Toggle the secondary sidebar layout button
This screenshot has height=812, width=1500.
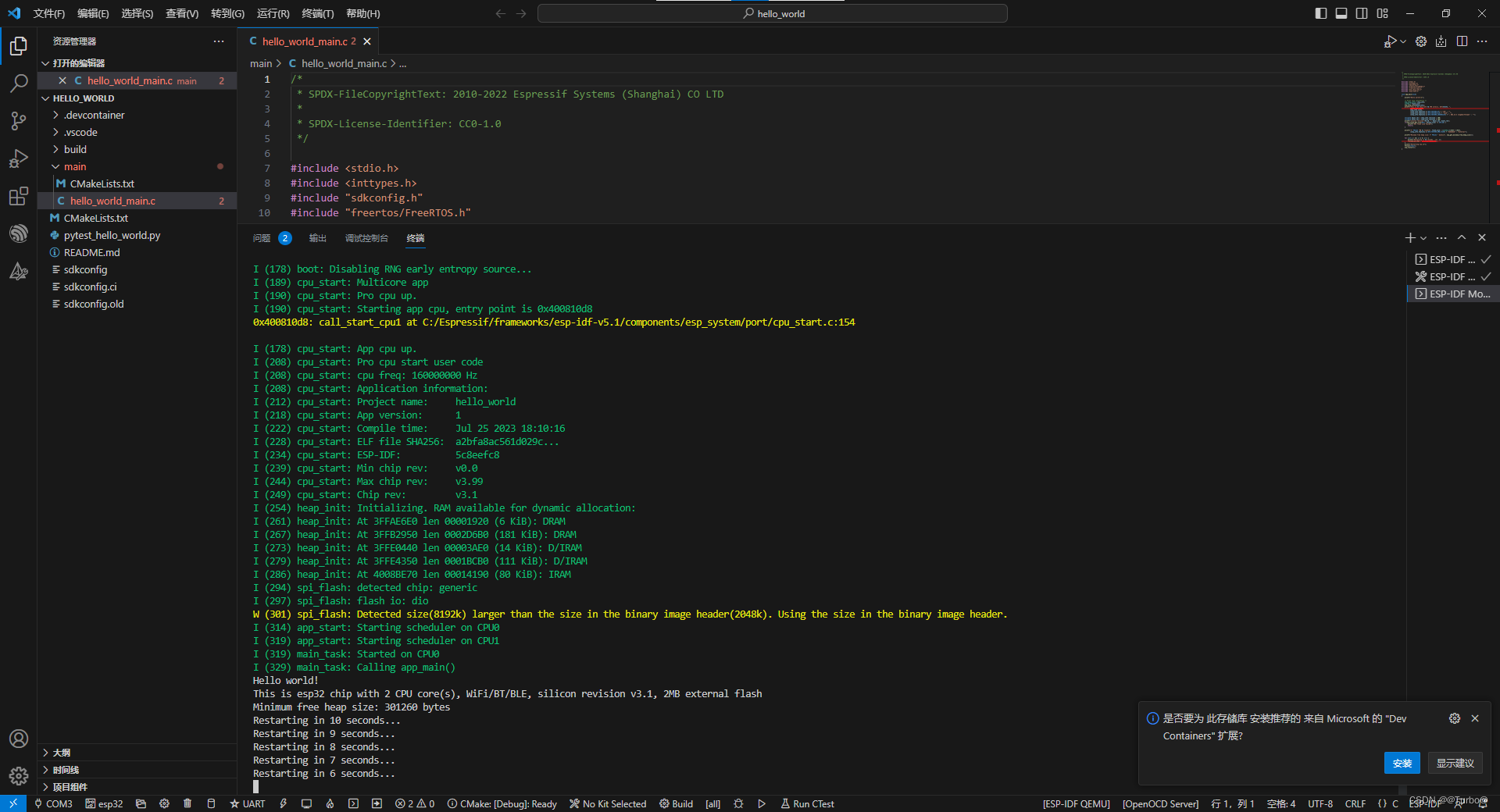click(1362, 13)
